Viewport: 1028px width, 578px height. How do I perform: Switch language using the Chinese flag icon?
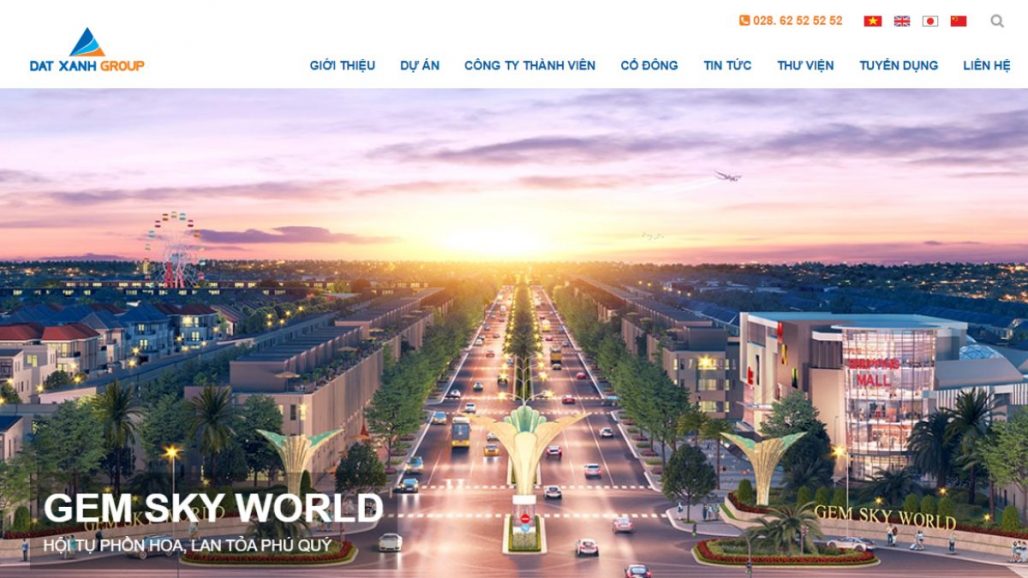coord(959,21)
